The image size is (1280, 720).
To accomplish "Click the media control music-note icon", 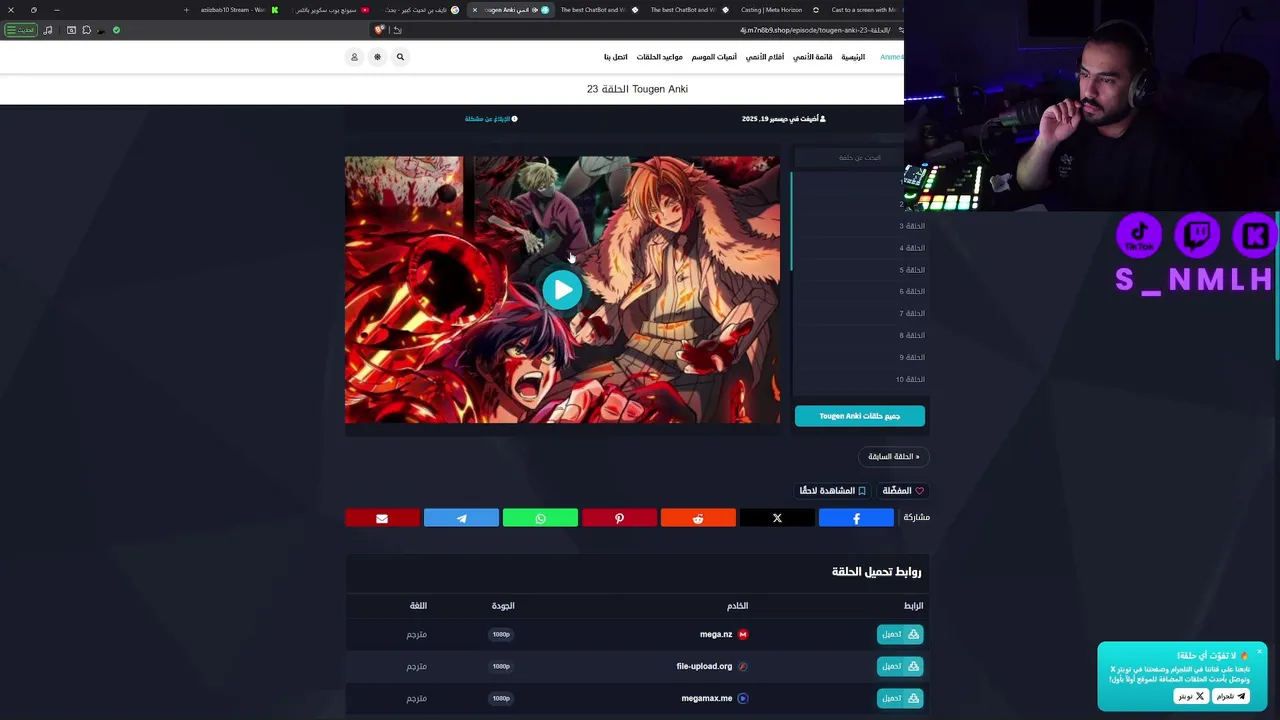I will 48,30.
